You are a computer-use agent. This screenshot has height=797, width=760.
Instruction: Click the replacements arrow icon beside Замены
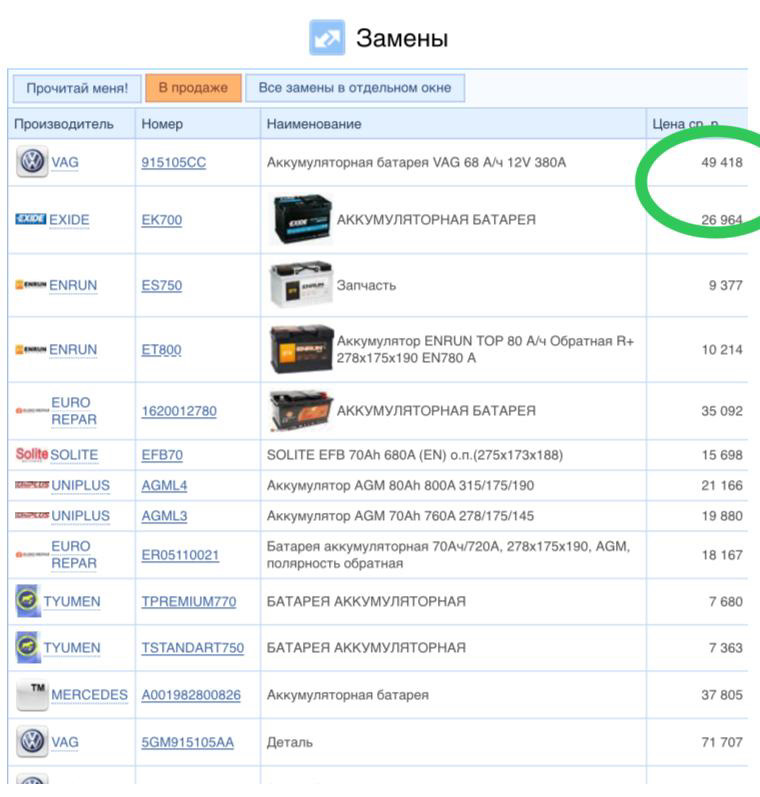point(327,38)
